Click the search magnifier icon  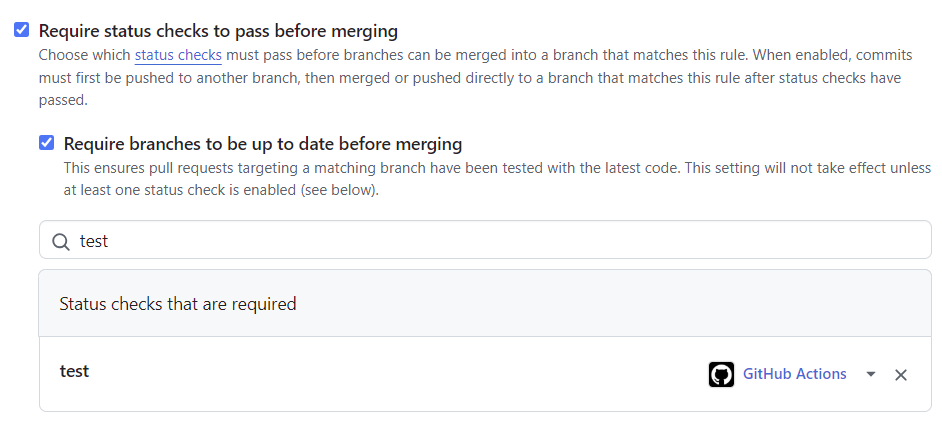(61, 241)
